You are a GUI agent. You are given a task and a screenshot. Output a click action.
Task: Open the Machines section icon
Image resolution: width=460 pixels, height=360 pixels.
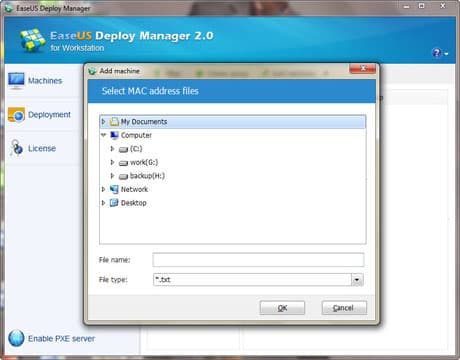16,81
